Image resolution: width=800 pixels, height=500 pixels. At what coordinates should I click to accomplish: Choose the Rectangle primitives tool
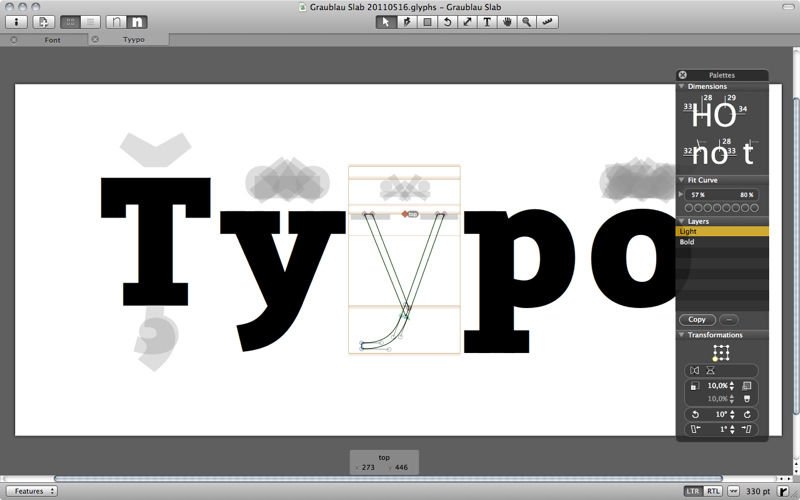427,21
